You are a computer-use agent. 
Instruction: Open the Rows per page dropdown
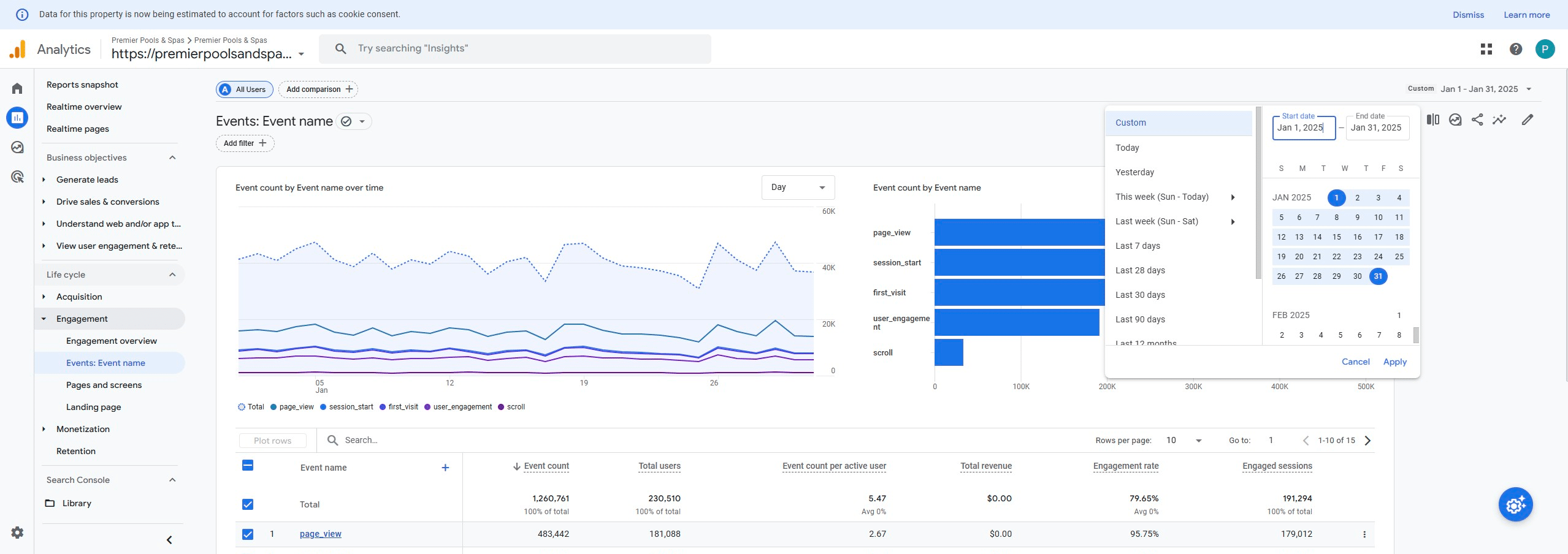pyautogui.click(x=1184, y=441)
